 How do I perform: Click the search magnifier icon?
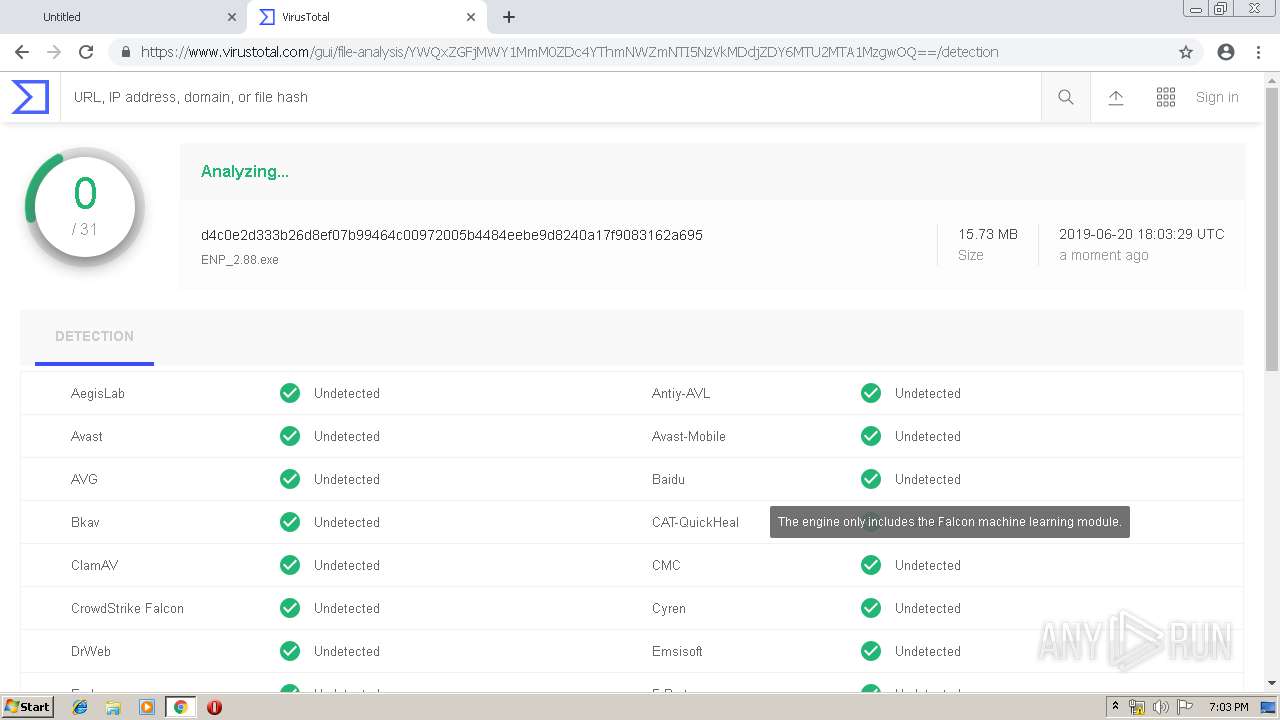click(x=1066, y=97)
